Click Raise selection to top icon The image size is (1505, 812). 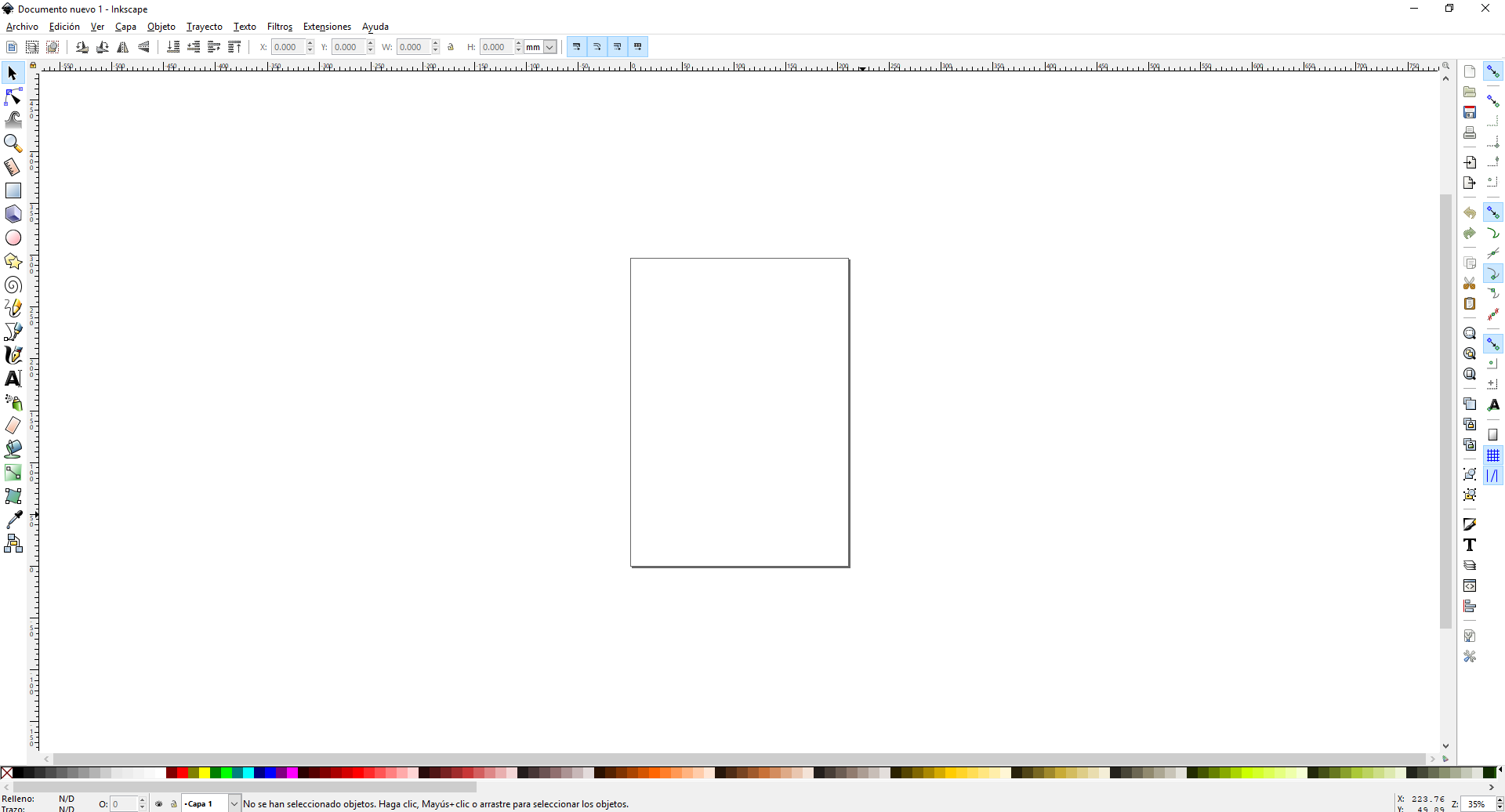coord(234,47)
